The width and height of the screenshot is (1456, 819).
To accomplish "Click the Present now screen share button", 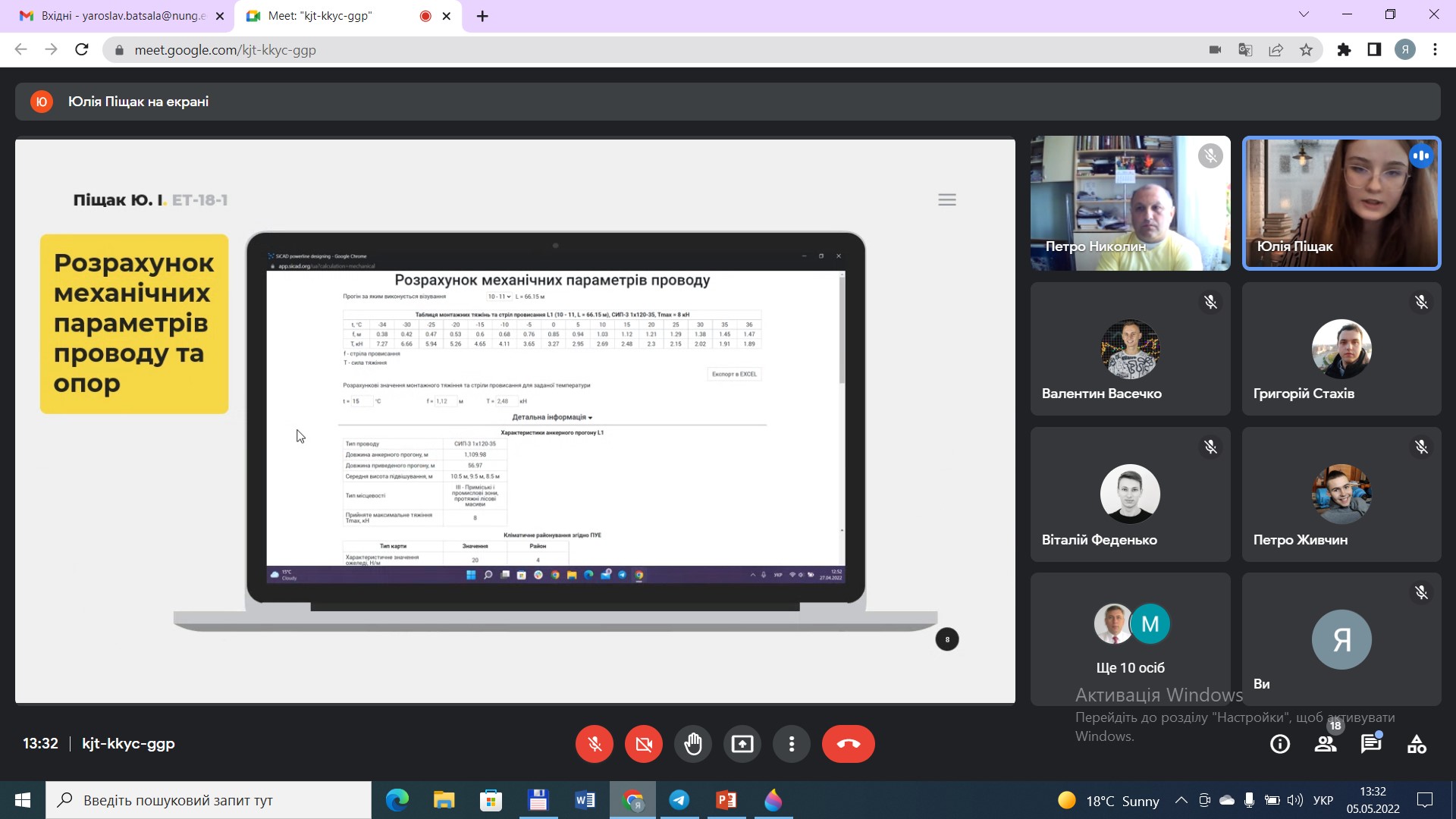I will (x=742, y=744).
